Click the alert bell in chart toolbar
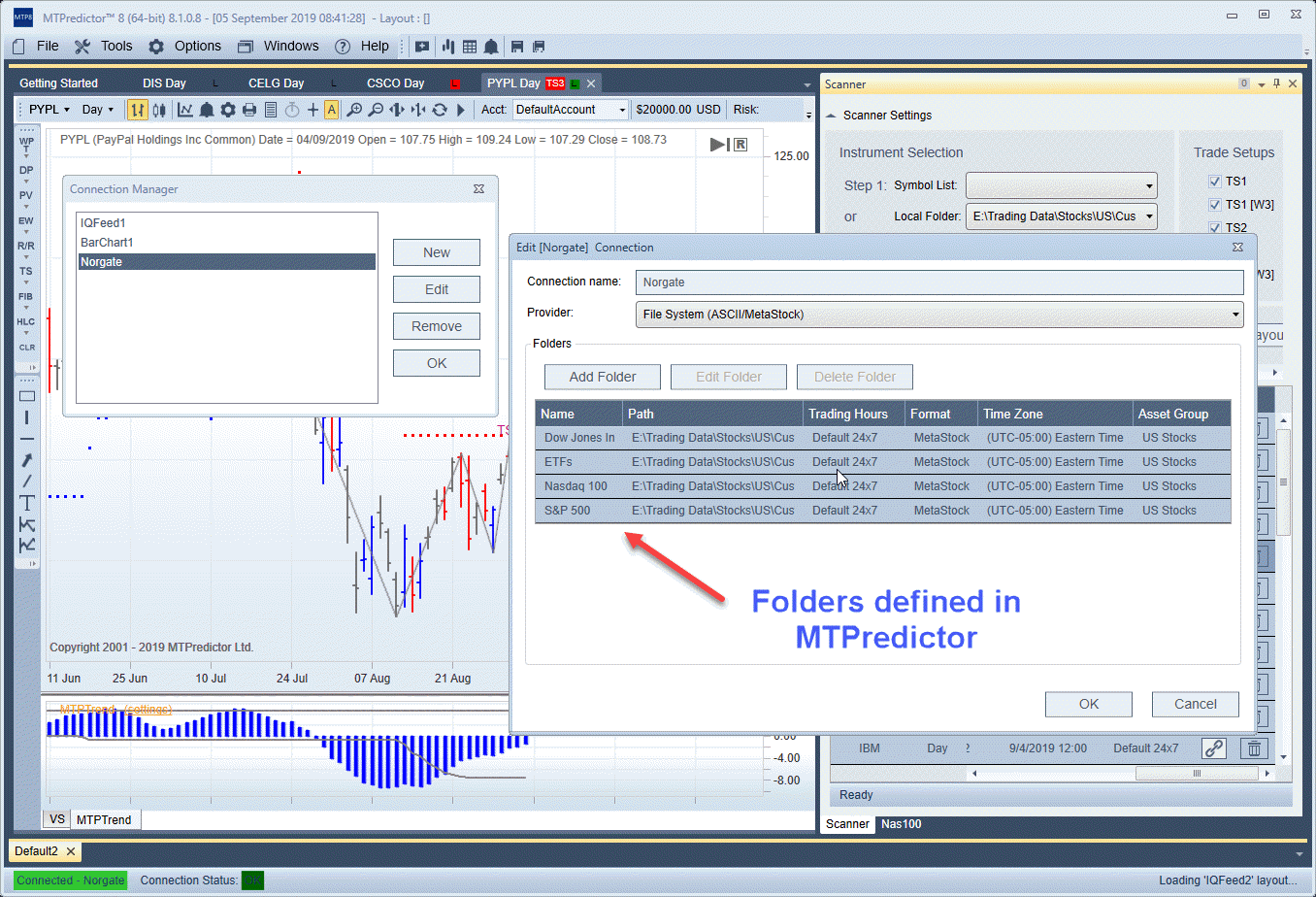This screenshot has height=897, width=1316. [x=207, y=110]
